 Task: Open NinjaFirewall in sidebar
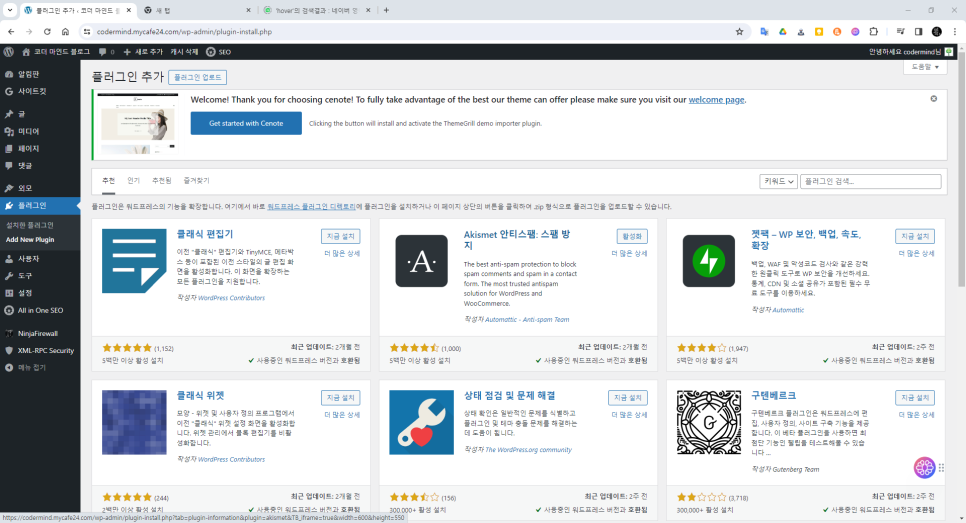(40, 333)
